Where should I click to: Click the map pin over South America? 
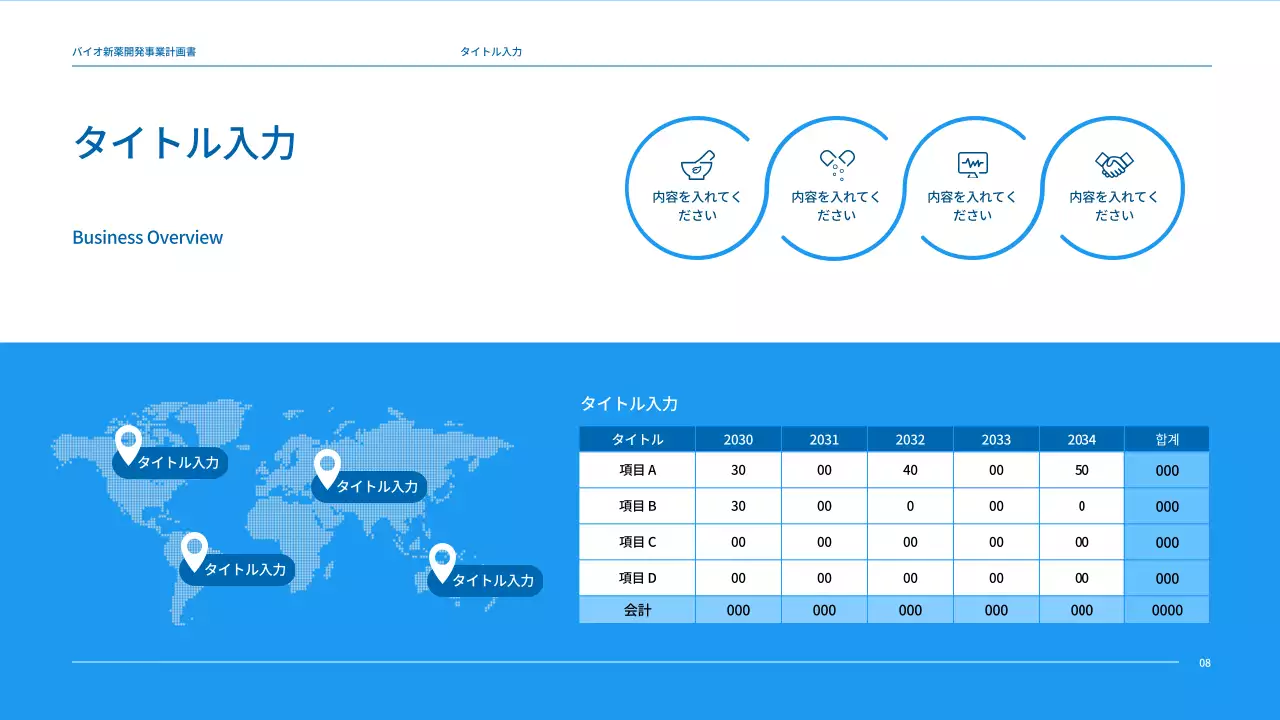194,550
